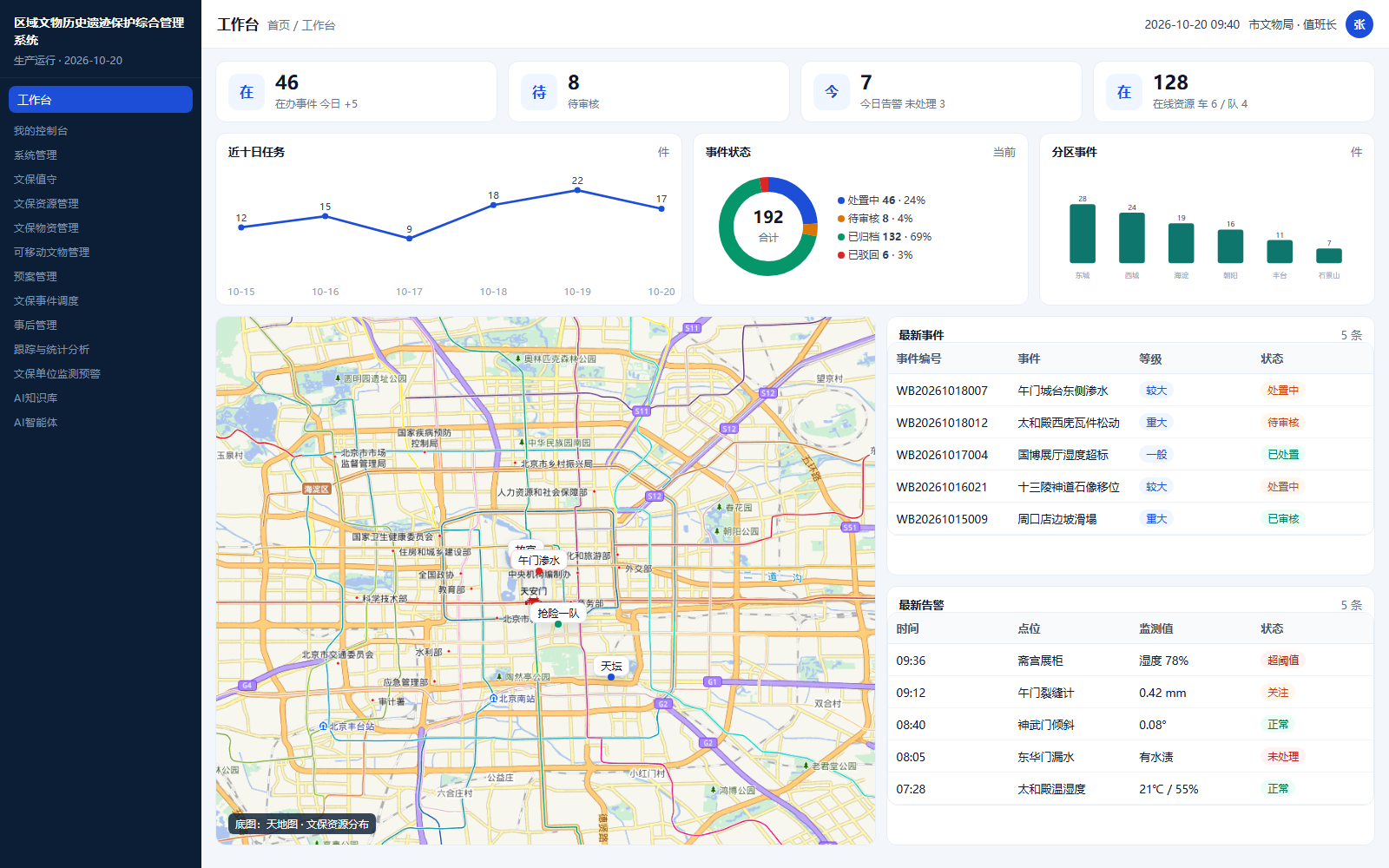Image resolution: width=1389 pixels, height=868 pixels.
Task: Click the 市文物局 · 值班长 user label
Action: tap(1293, 24)
